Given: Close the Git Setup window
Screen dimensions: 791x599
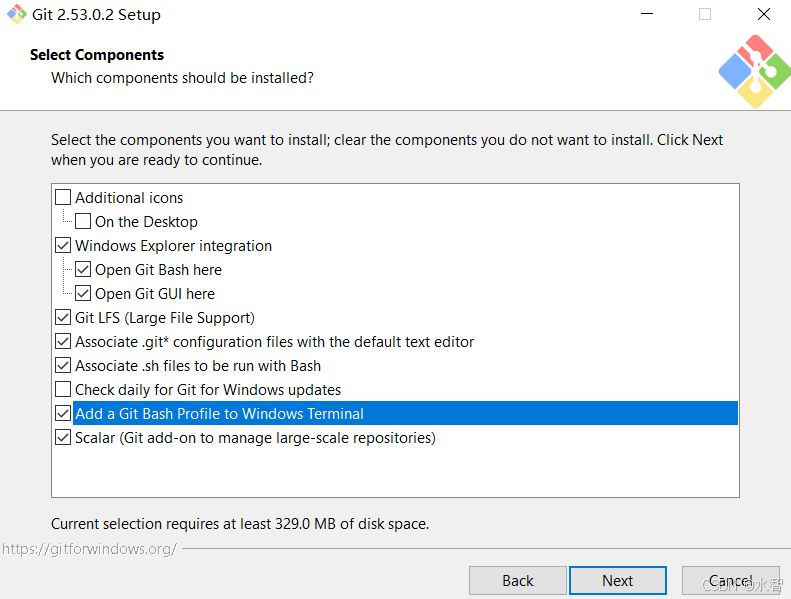Looking at the screenshot, I should [764, 14].
